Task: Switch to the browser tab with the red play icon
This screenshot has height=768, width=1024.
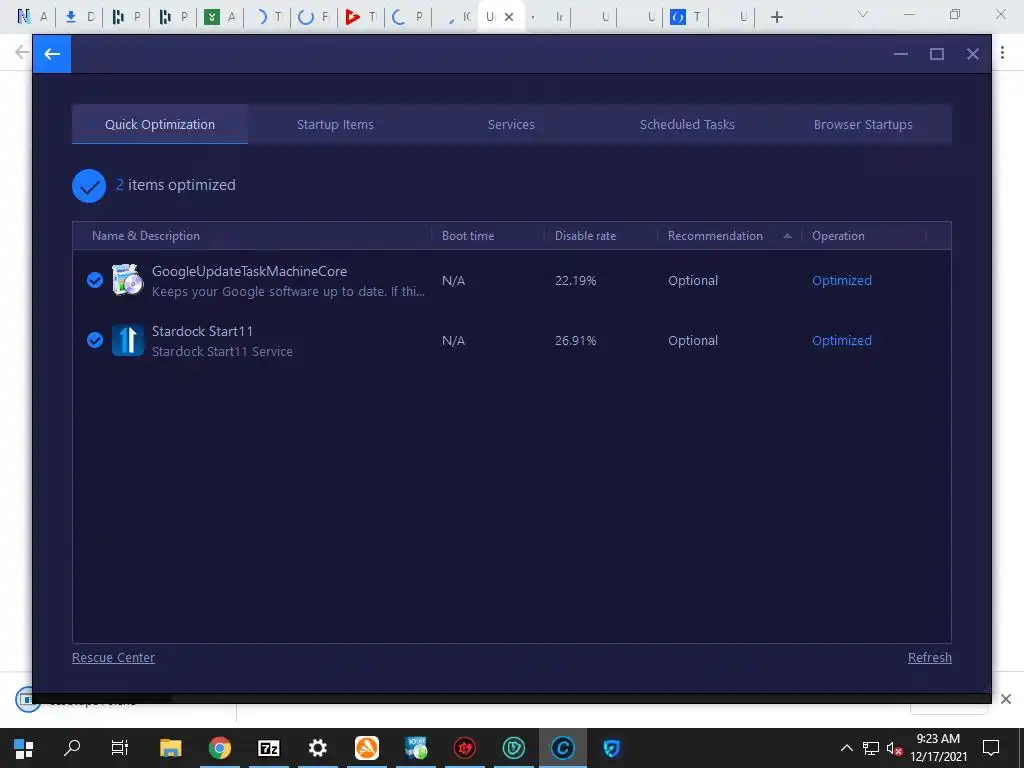Action: 360,17
